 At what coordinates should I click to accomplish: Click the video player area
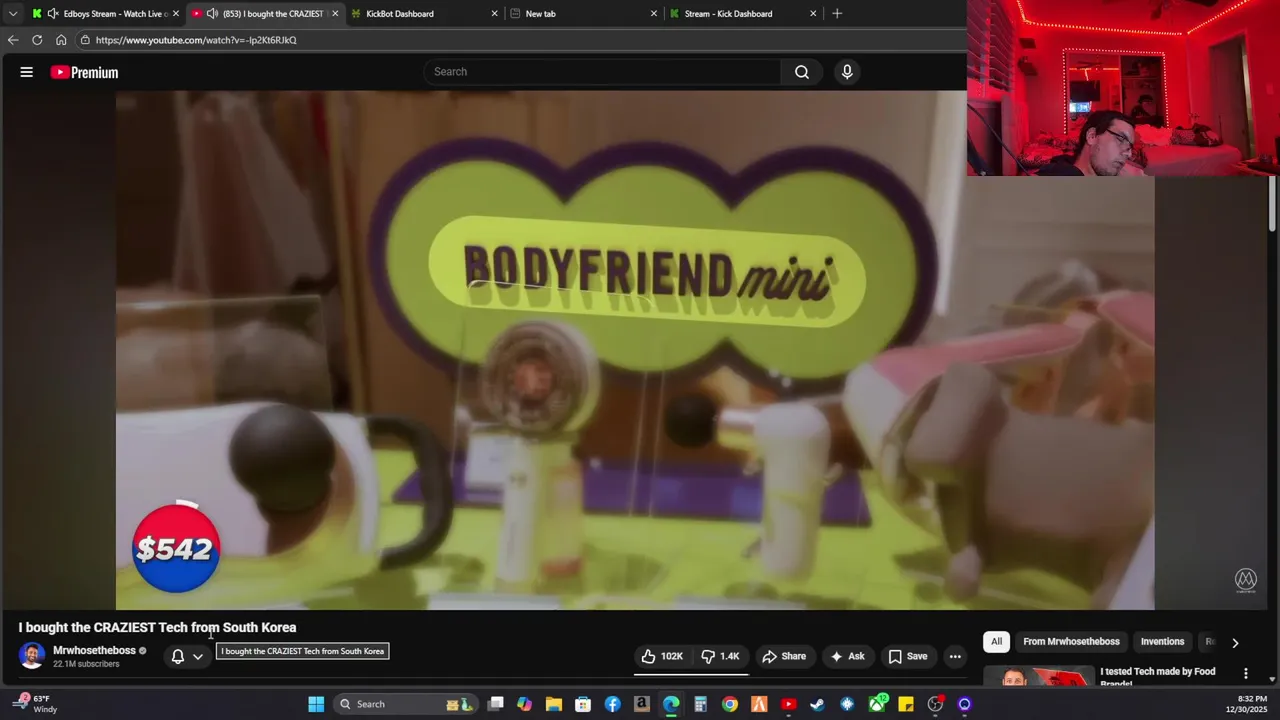(635, 350)
